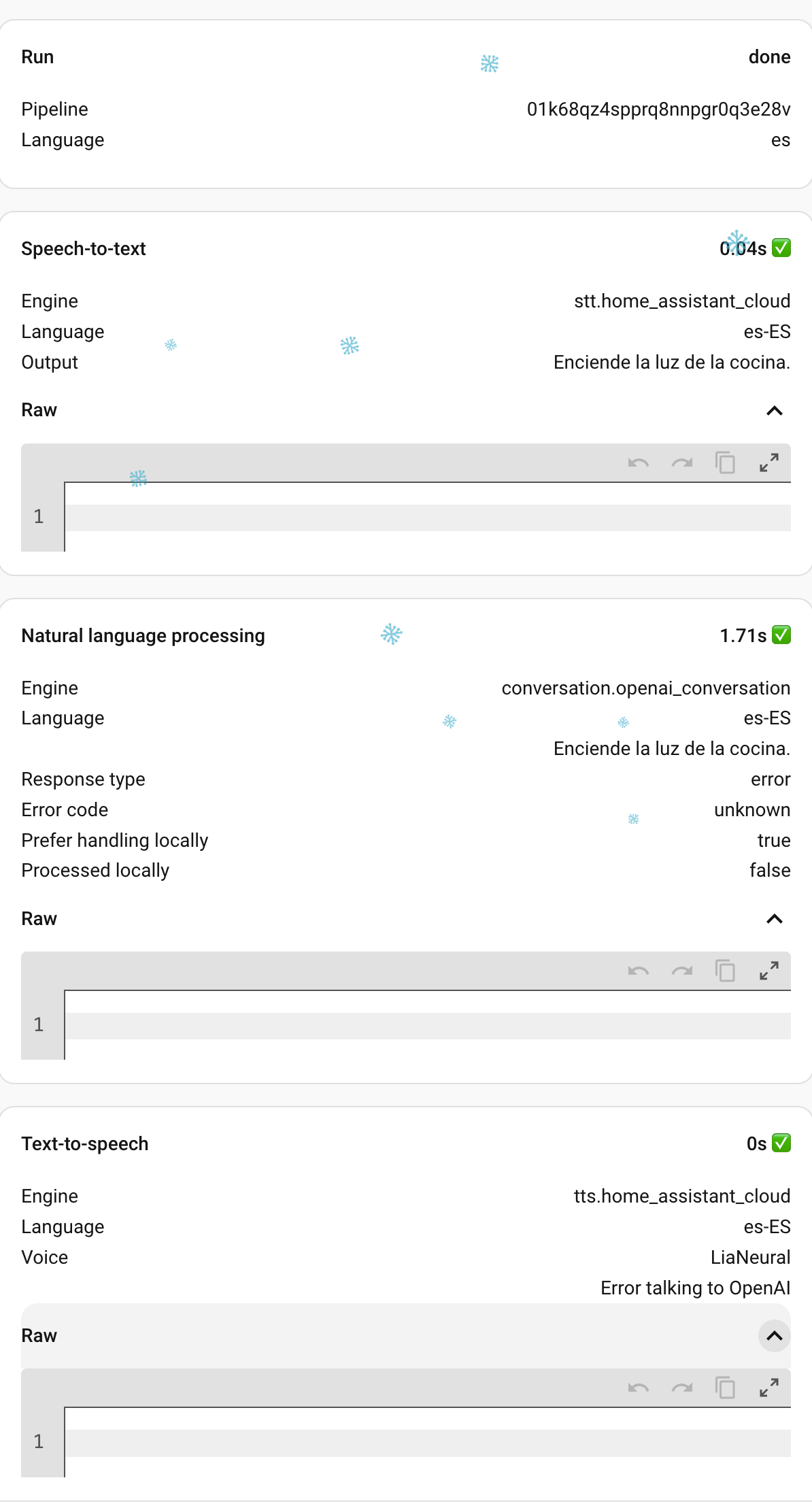Copy Natural language processing raw output
This screenshot has height=1510, width=812.
725,971
